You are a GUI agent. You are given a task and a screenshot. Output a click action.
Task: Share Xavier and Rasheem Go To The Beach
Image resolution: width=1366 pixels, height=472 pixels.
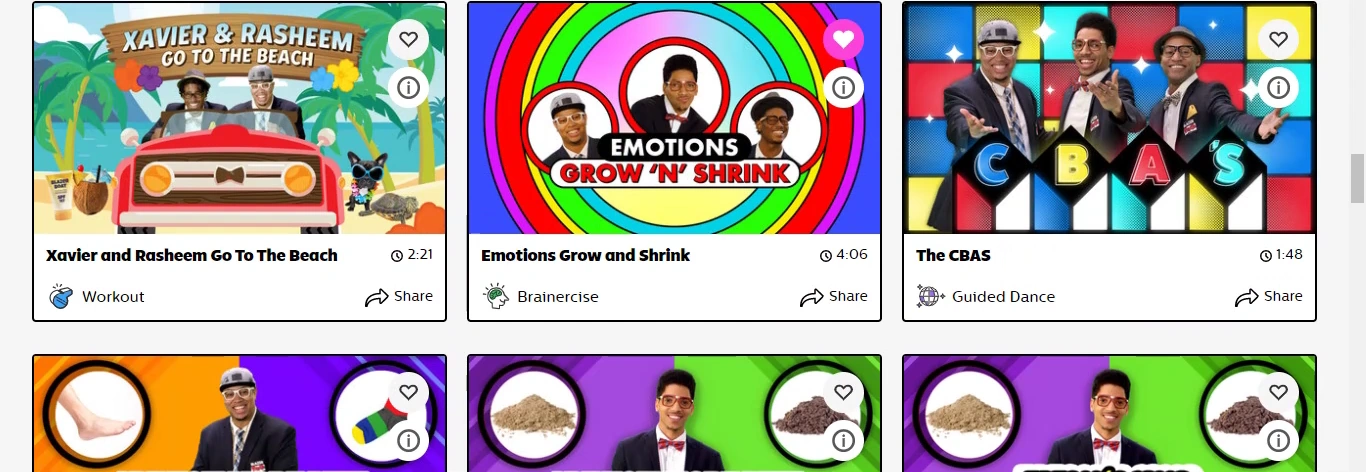(399, 296)
